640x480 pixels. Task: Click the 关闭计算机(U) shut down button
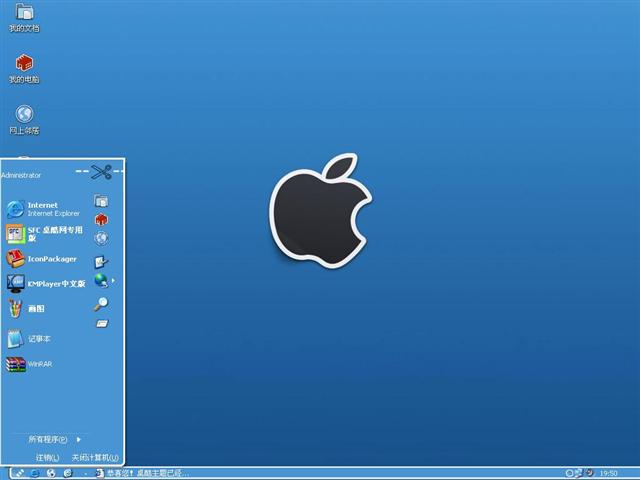[x=95, y=458]
